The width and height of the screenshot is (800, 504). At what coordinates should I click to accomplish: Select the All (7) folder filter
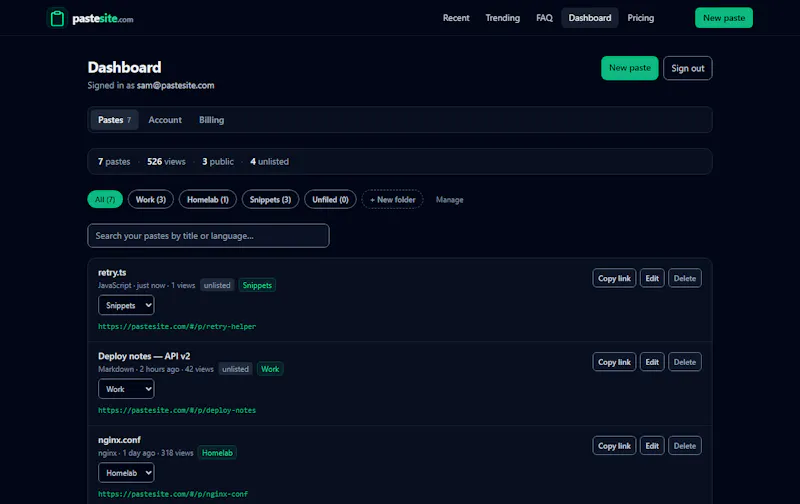coord(105,199)
